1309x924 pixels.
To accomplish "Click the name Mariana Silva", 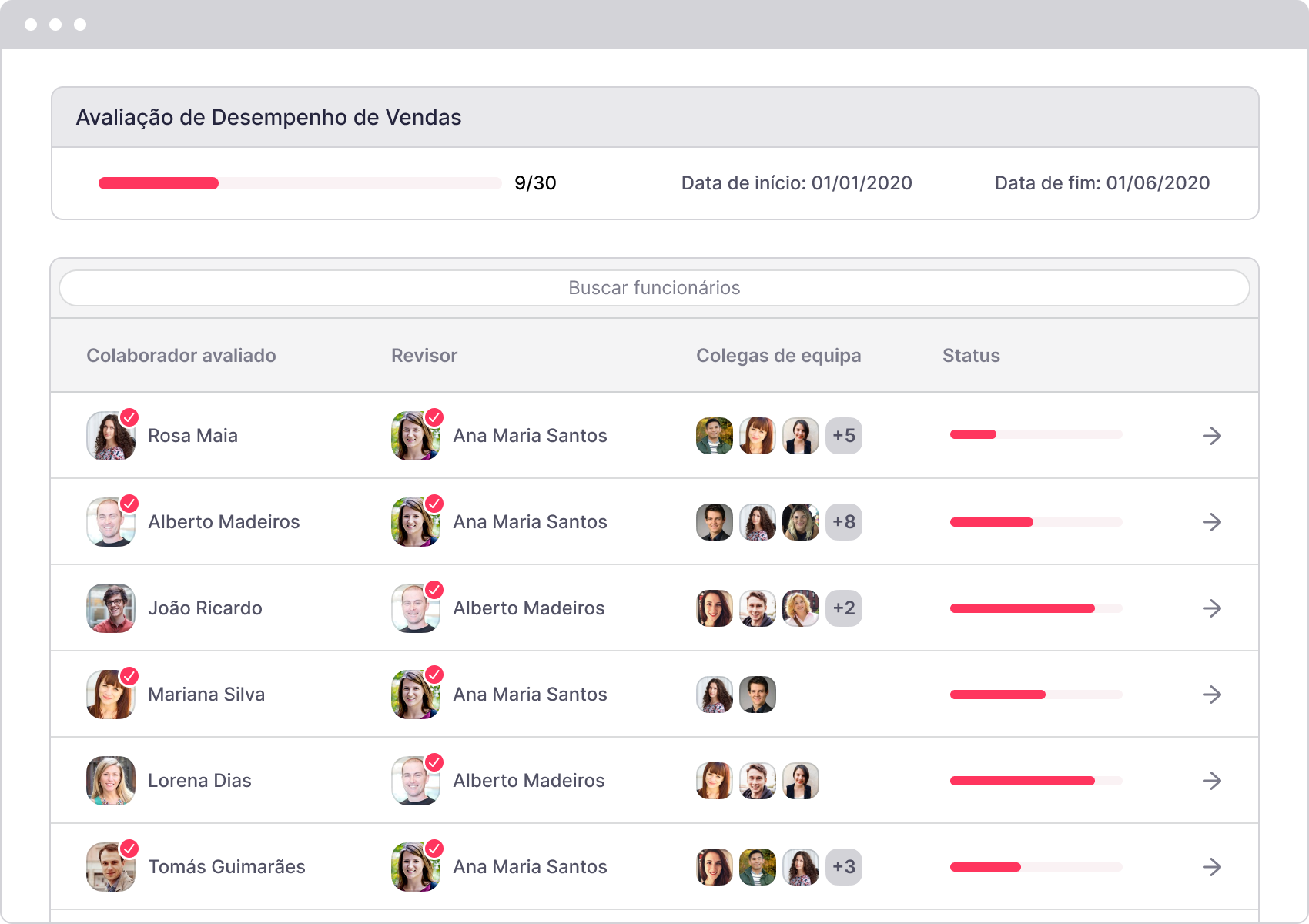I will (206, 695).
